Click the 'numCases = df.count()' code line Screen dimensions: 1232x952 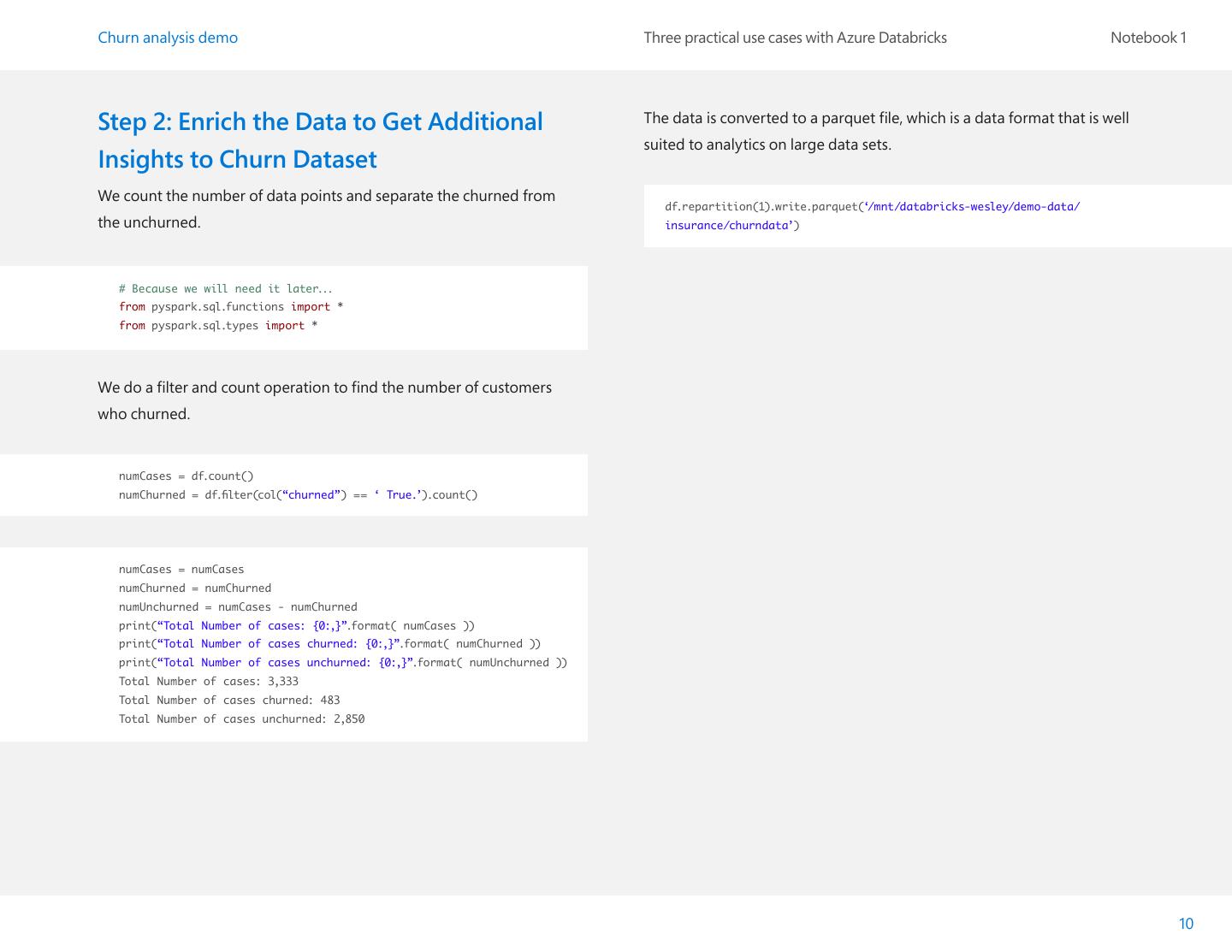pyautogui.click(x=186, y=476)
